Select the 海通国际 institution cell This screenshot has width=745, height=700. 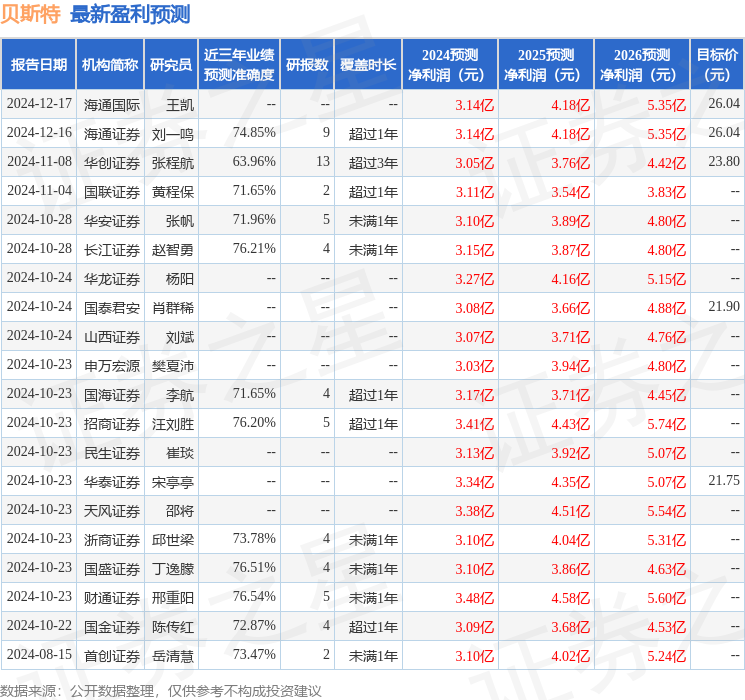coord(112,105)
